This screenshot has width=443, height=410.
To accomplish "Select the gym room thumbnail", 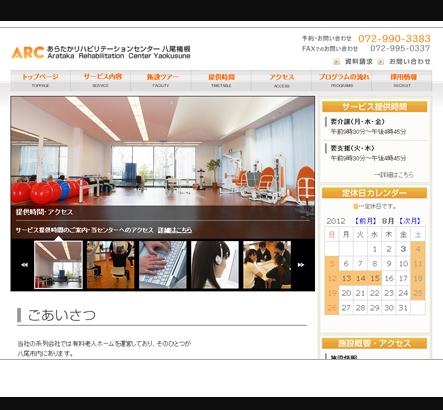I will pos(58,265).
